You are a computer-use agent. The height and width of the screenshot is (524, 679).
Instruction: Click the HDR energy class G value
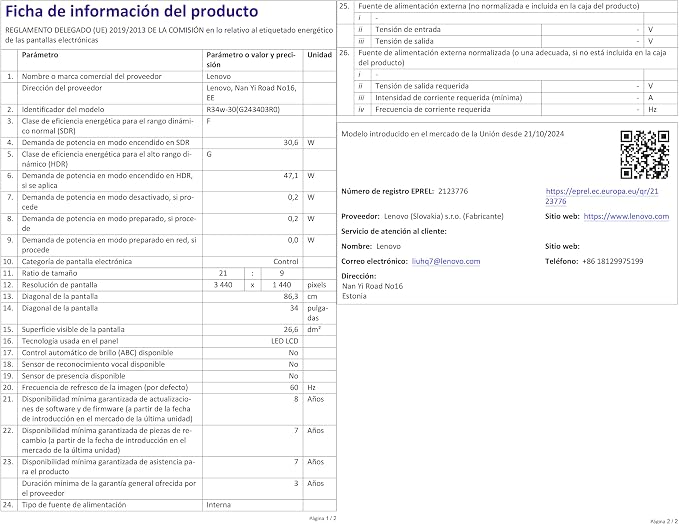[x=209, y=154]
